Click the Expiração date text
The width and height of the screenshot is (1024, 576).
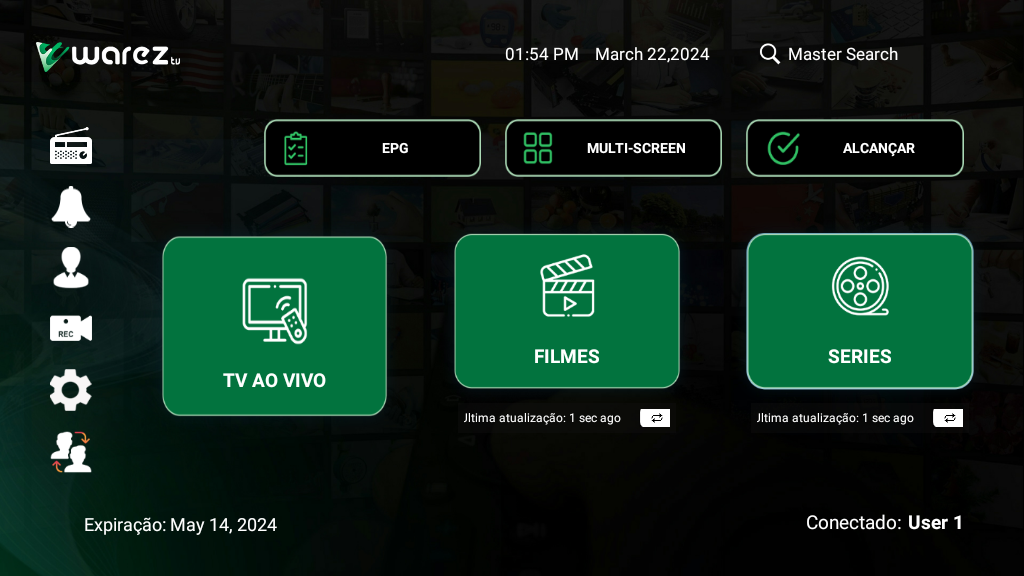[180, 525]
